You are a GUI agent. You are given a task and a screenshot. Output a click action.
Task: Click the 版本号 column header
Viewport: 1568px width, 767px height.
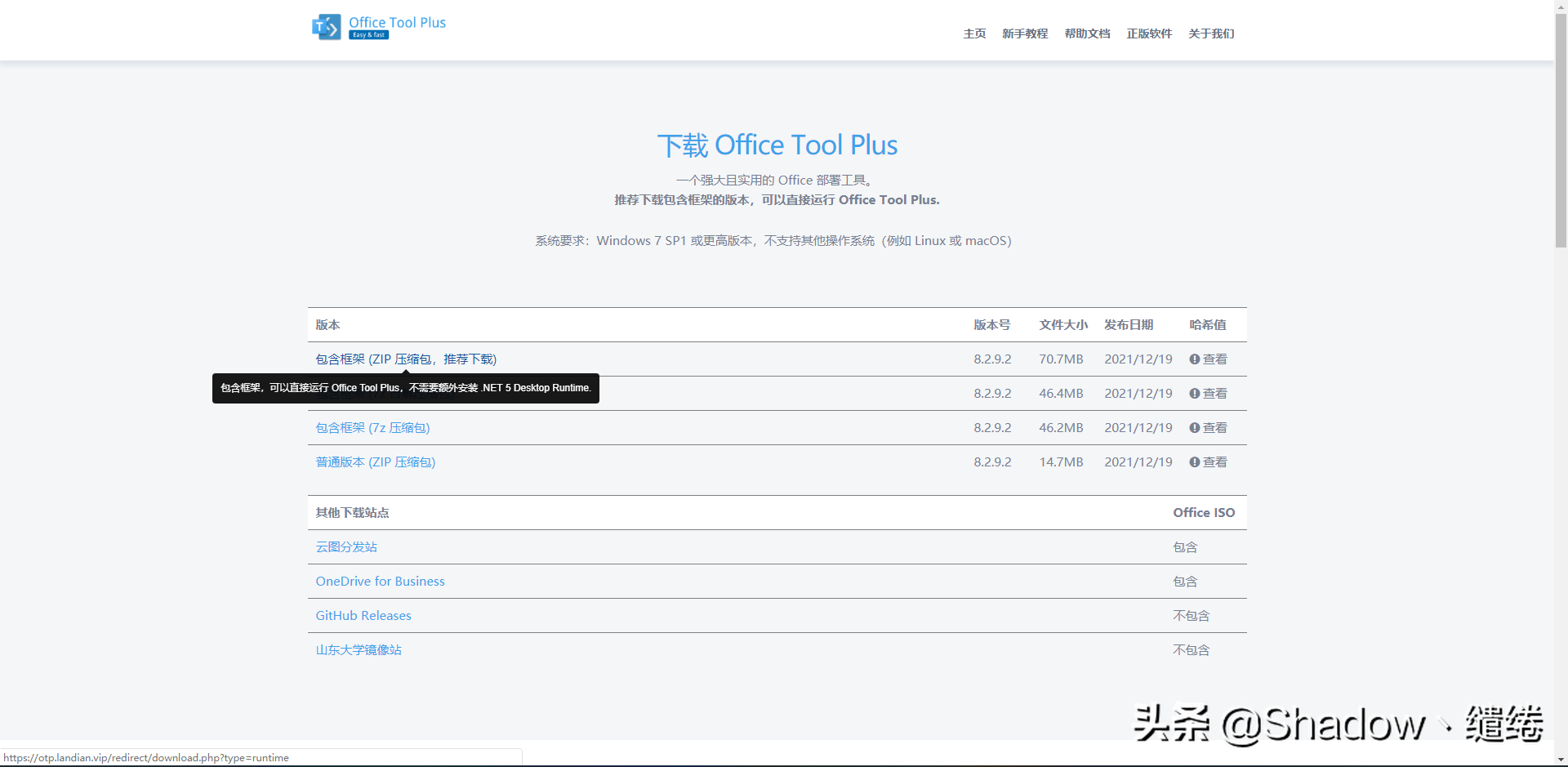[991, 325]
